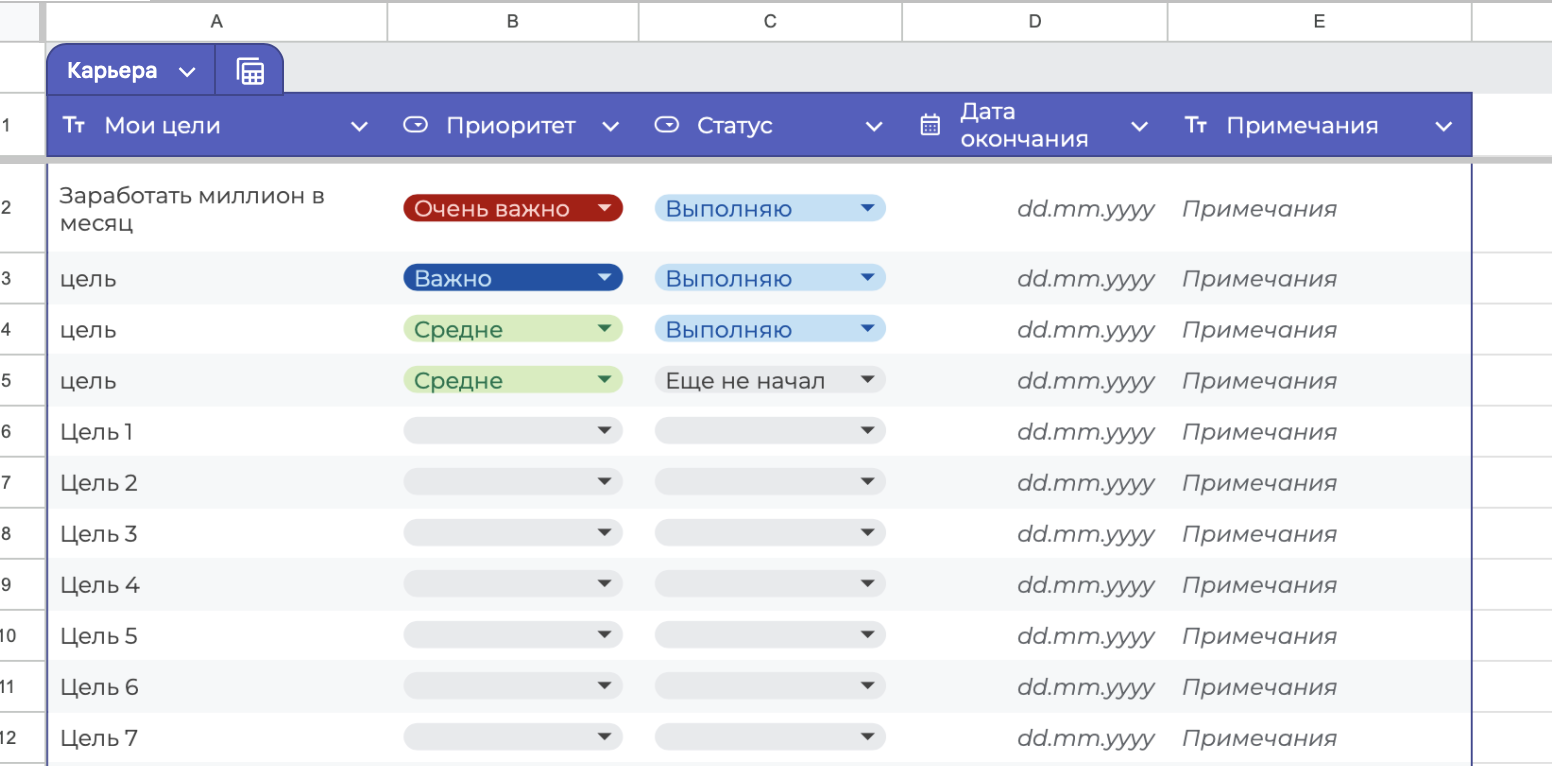Expand the Дата окончания column menu arrow

pos(1139,126)
